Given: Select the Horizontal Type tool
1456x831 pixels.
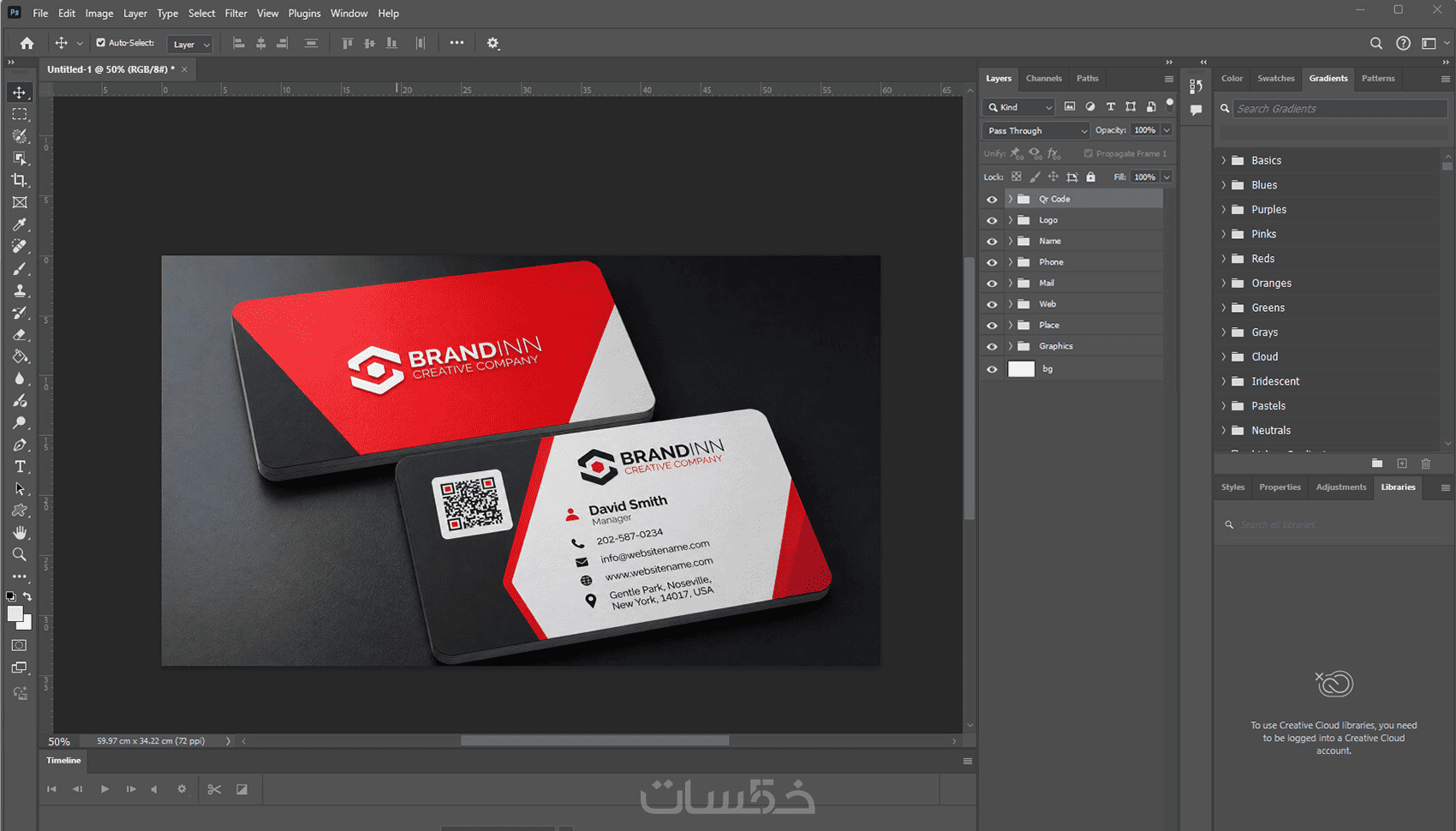Looking at the screenshot, I should (20, 467).
